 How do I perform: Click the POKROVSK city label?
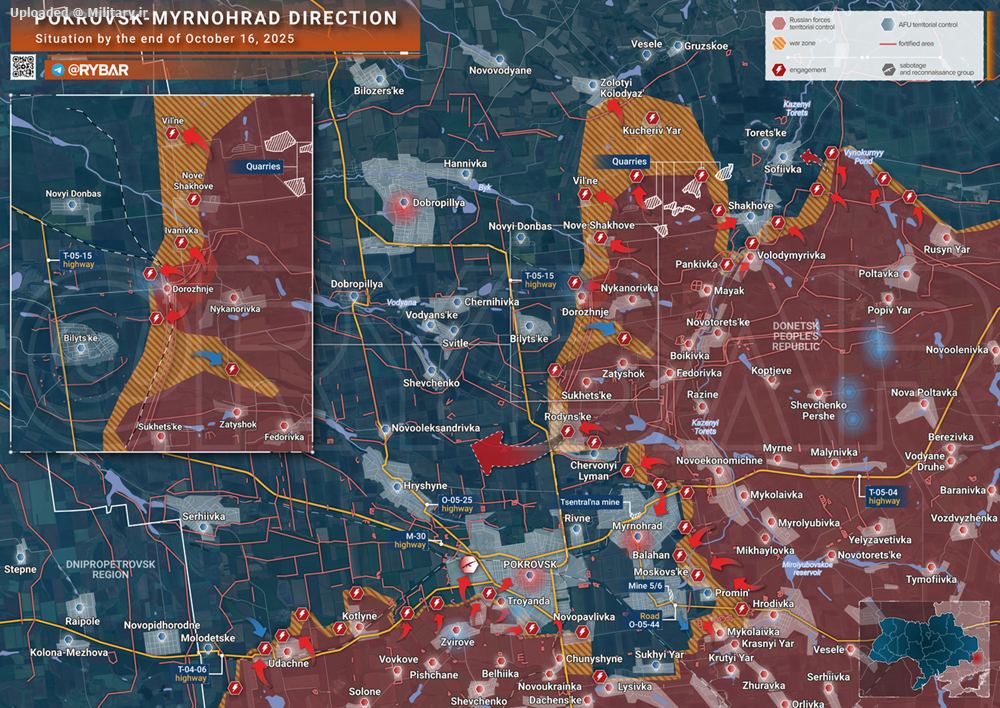click(x=530, y=565)
